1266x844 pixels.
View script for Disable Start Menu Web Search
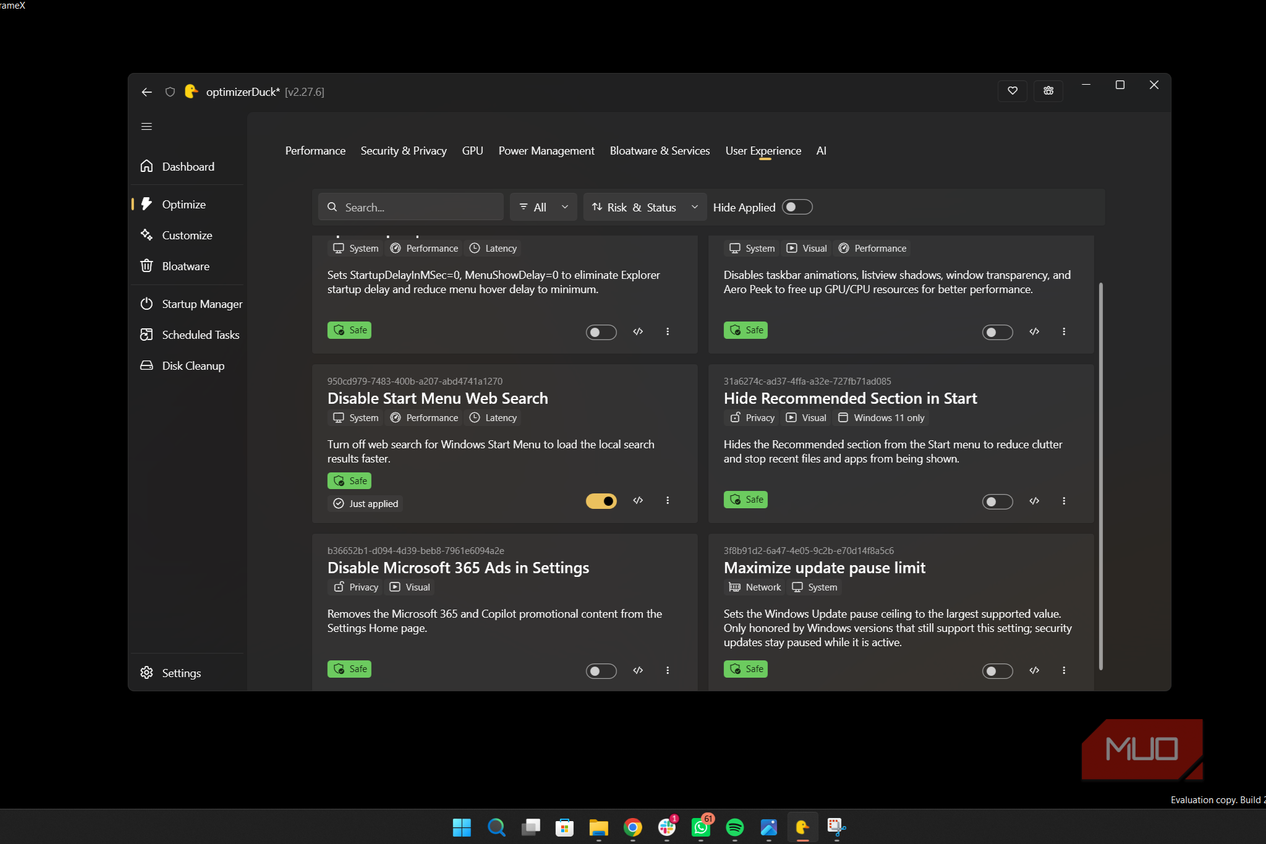638,501
